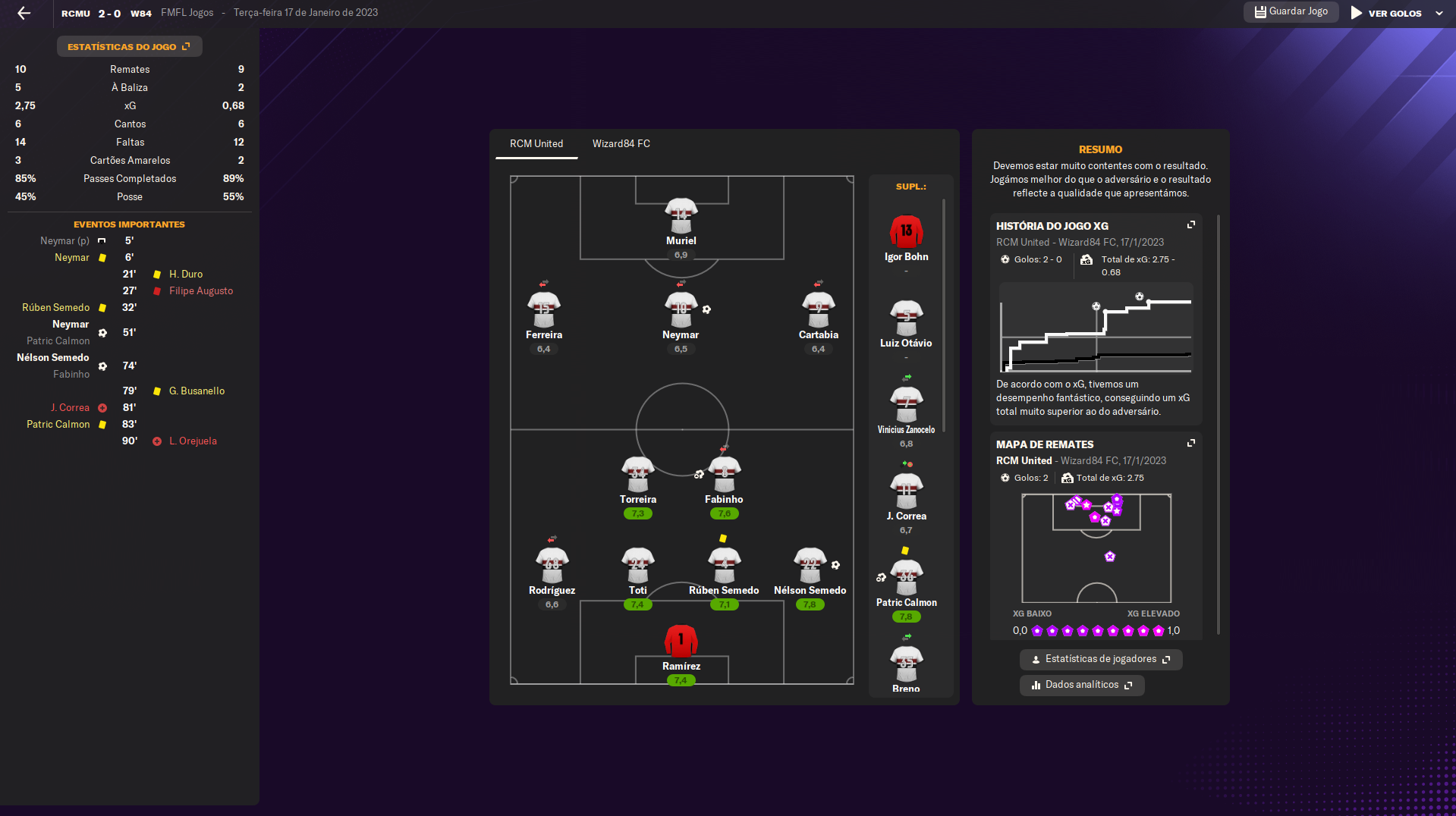Click the back arrow icon
The height and width of the screenshot is (816, 1456).
point(24,13)
